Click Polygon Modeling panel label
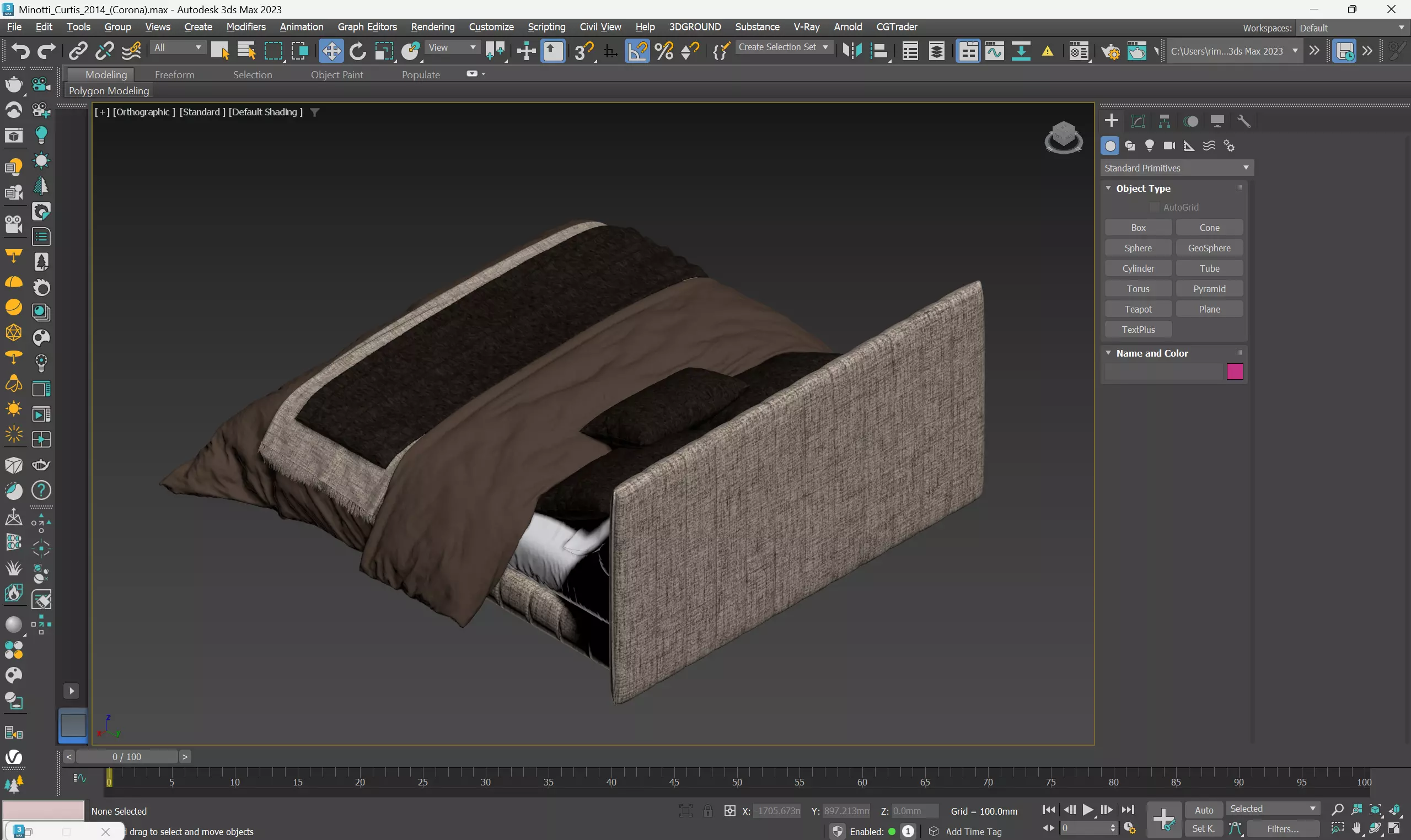This screenshot has height=840, width=1411. pyautogui.click(x=109, y=90)
